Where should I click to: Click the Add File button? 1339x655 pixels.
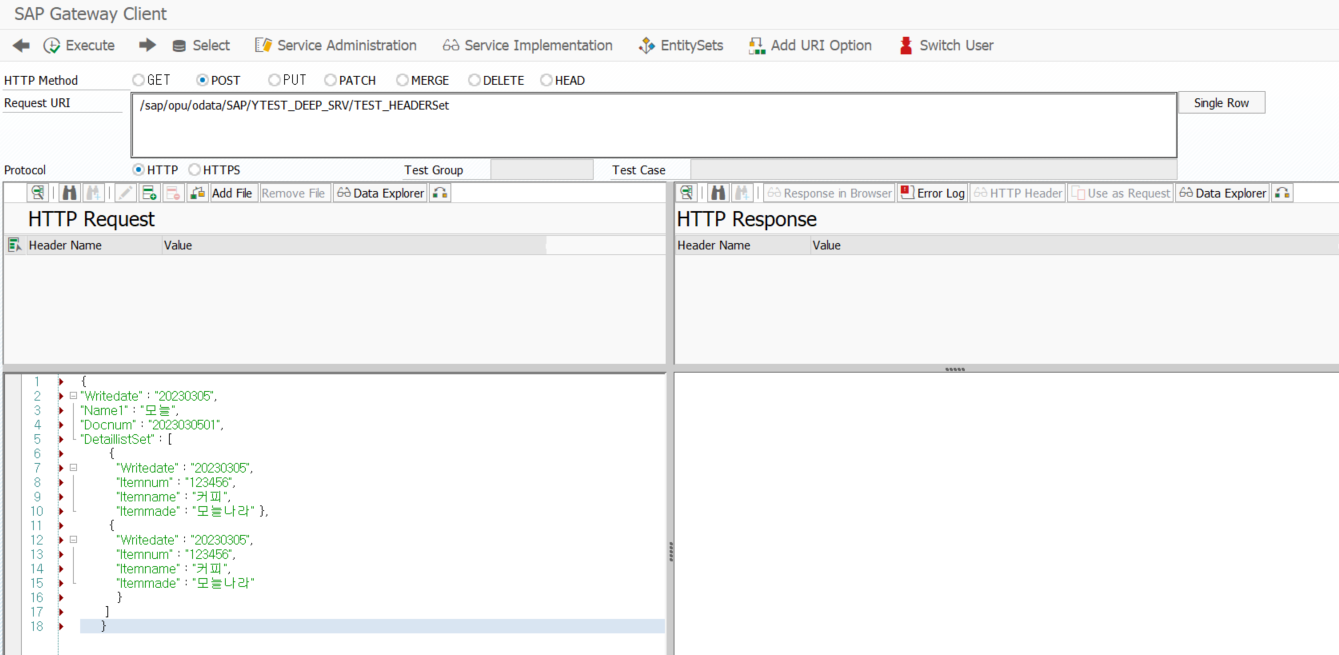click(232, 193)
